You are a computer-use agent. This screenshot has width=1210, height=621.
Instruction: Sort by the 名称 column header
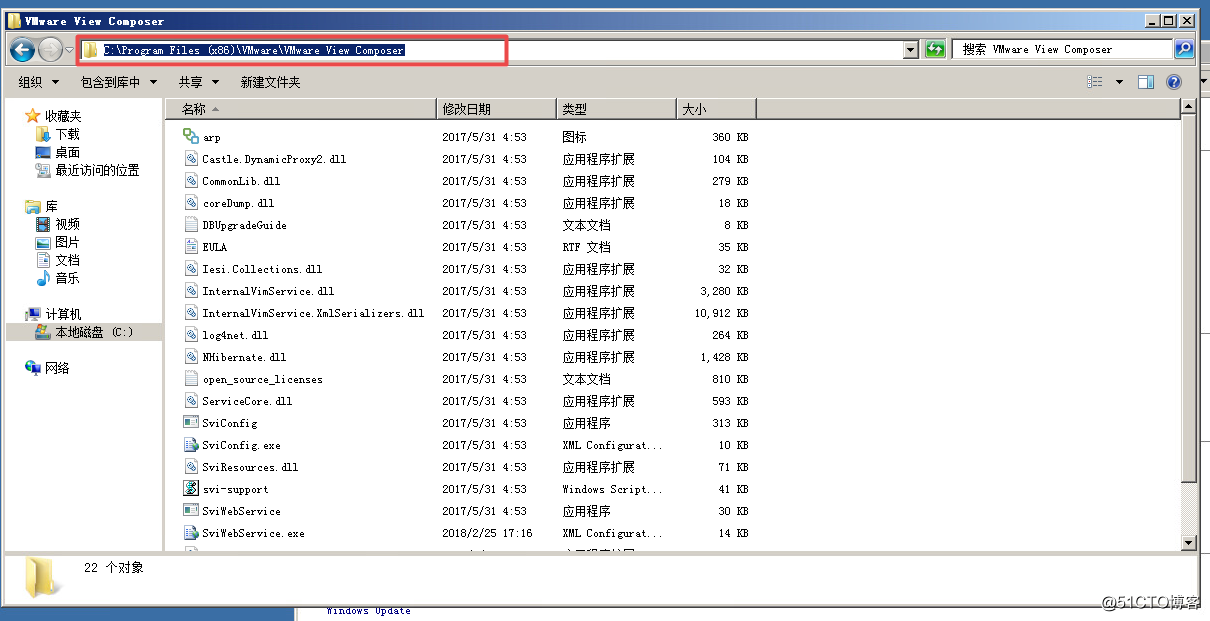[x=301, y=109]
